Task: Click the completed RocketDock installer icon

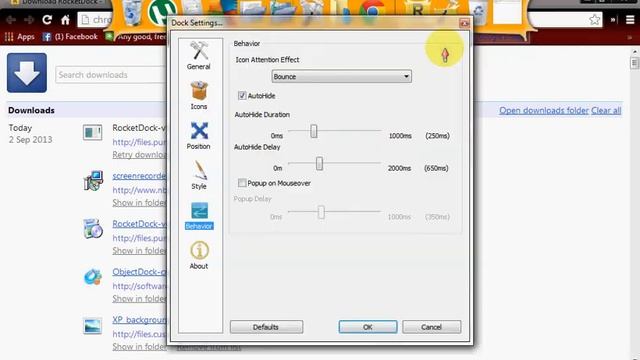Action: tap(93, 229)
